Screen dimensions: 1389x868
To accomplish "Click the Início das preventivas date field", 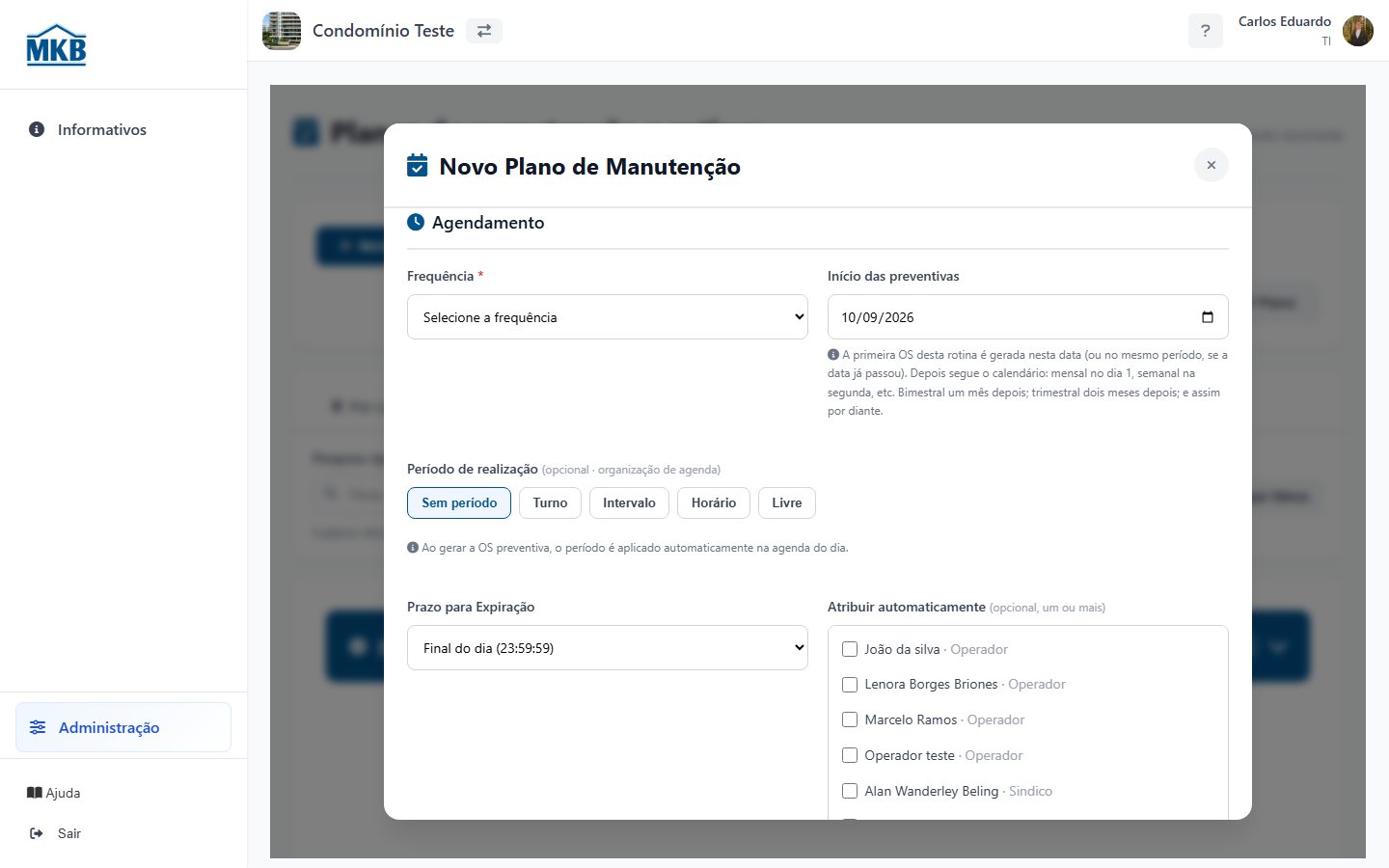I will click(1028, 317).
